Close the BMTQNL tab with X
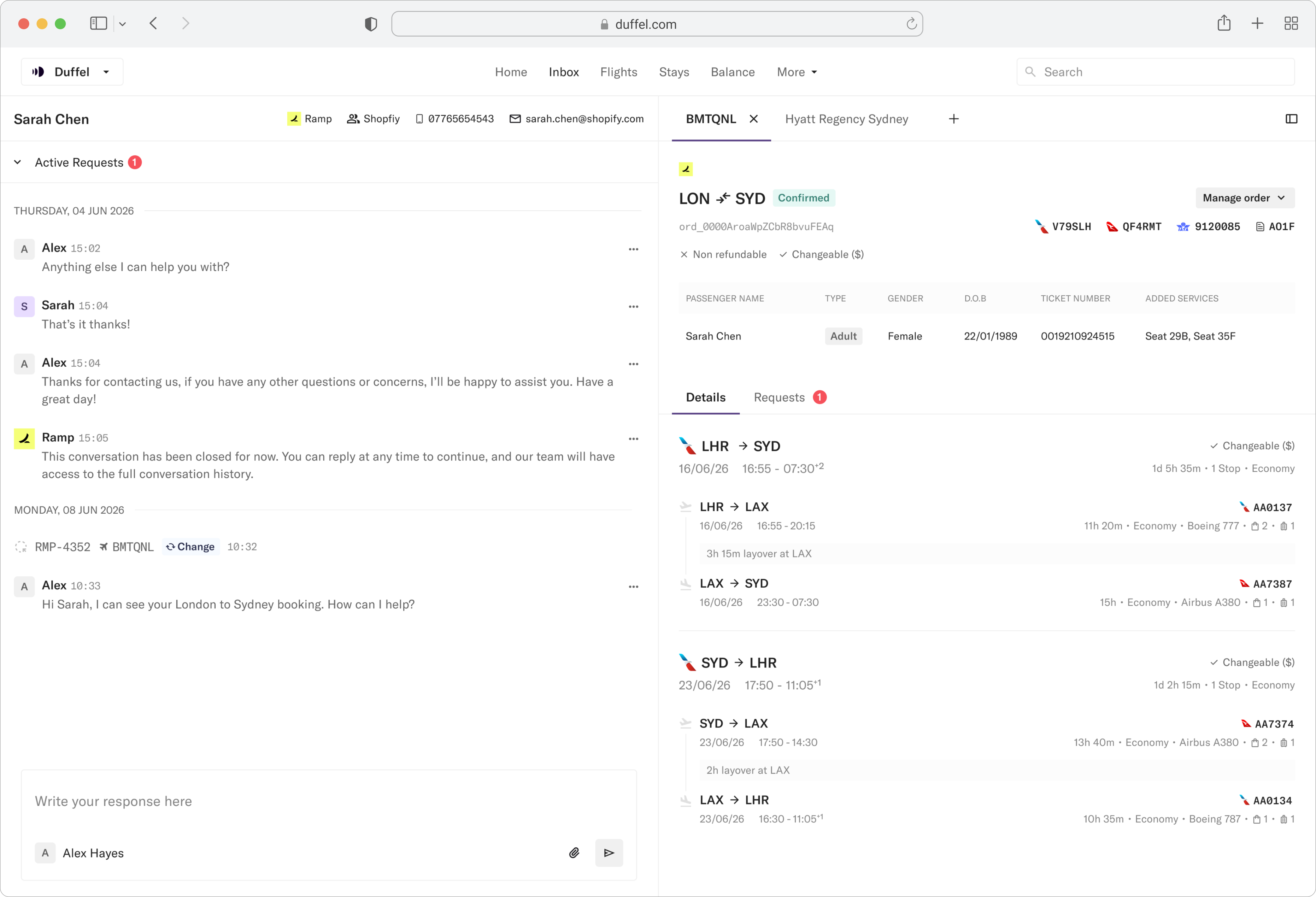1316x897 pixels. pyautogui.click(x=754, y=119)
